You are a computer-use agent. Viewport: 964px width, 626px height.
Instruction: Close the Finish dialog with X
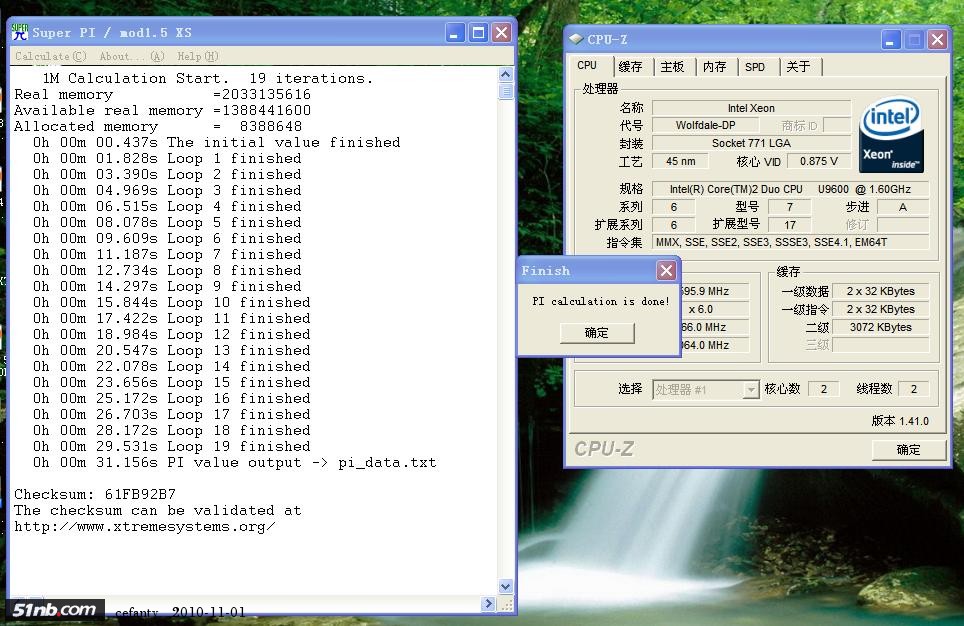pos(666,271)
